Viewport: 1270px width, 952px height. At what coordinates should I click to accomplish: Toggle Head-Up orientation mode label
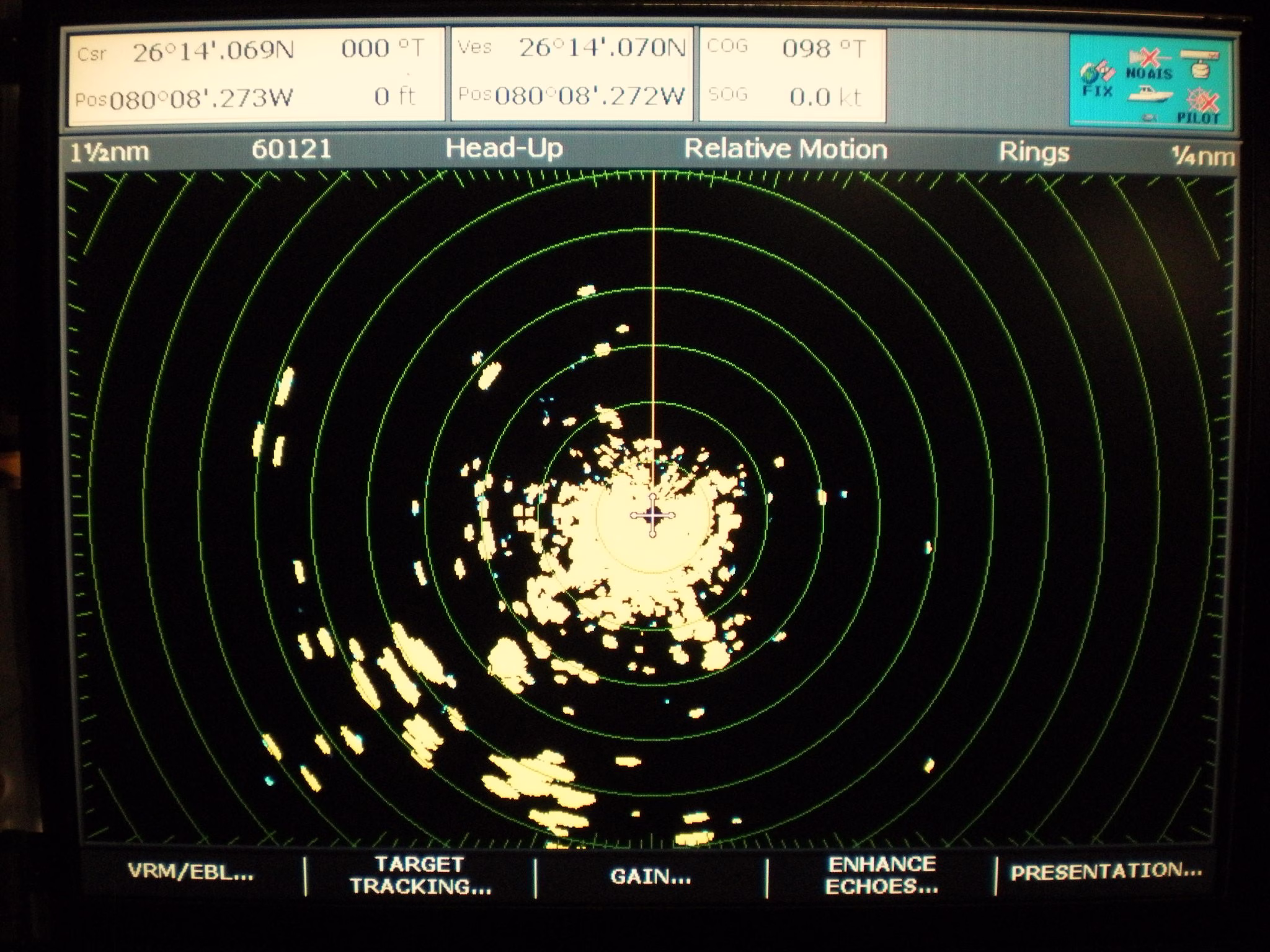pos(504,149)
